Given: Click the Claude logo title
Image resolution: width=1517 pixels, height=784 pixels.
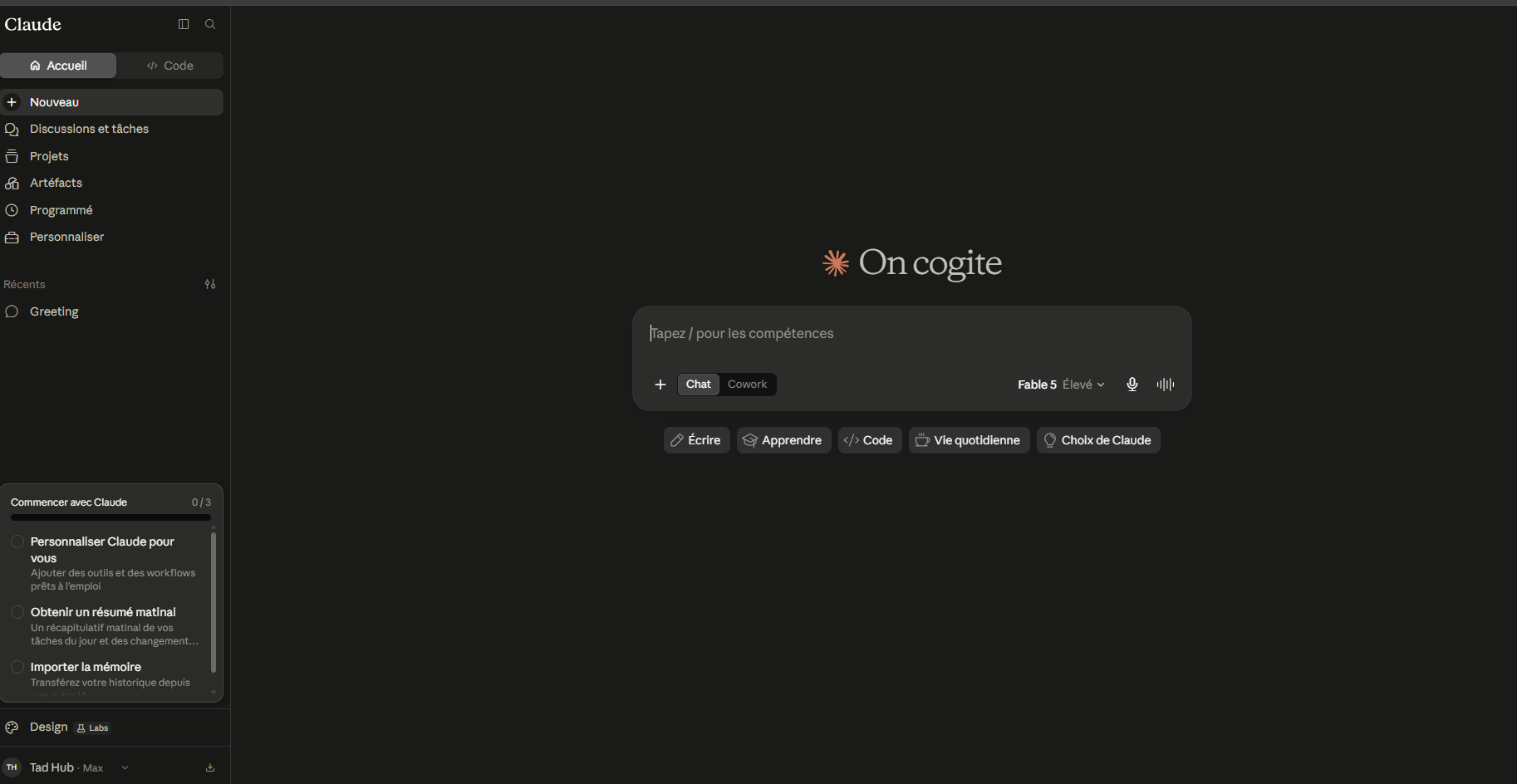Looking at the screenshot, I should pyautogui.click(x=33, y=24).
